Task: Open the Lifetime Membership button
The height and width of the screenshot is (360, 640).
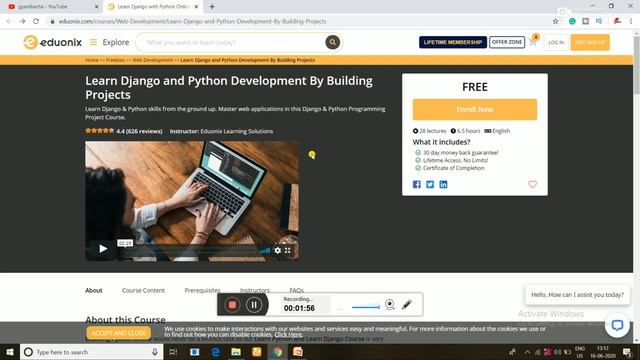Action: [x=453, y=42]
